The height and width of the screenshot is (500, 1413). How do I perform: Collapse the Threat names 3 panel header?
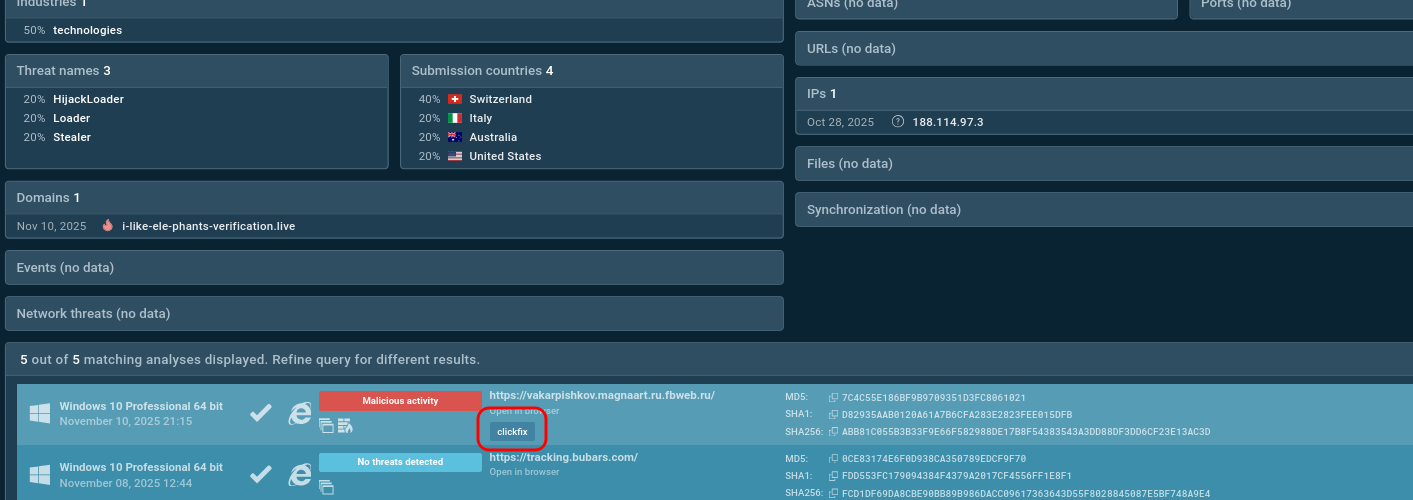tap(197, 71)
